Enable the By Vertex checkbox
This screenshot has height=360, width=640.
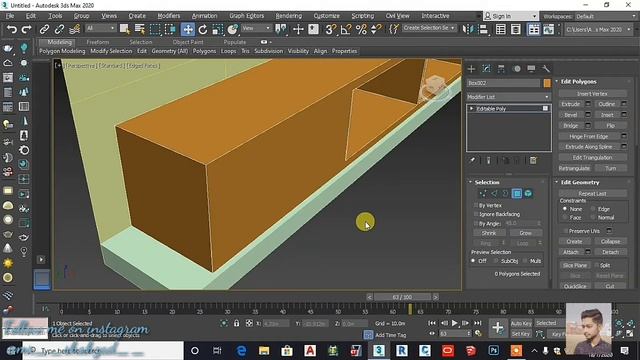(476, 205)
